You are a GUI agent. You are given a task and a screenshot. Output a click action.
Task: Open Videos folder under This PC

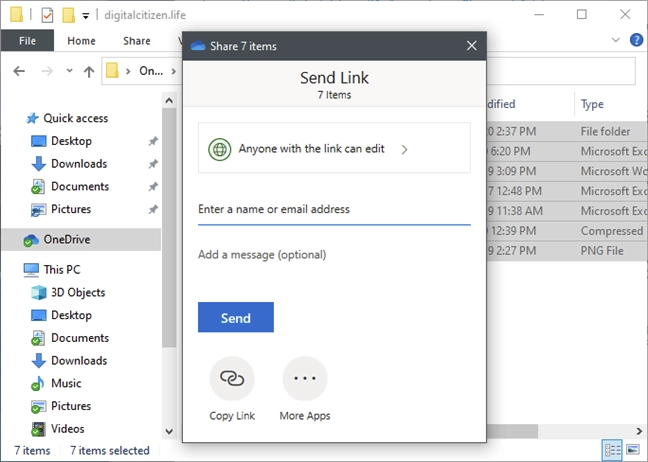[67, 429]
